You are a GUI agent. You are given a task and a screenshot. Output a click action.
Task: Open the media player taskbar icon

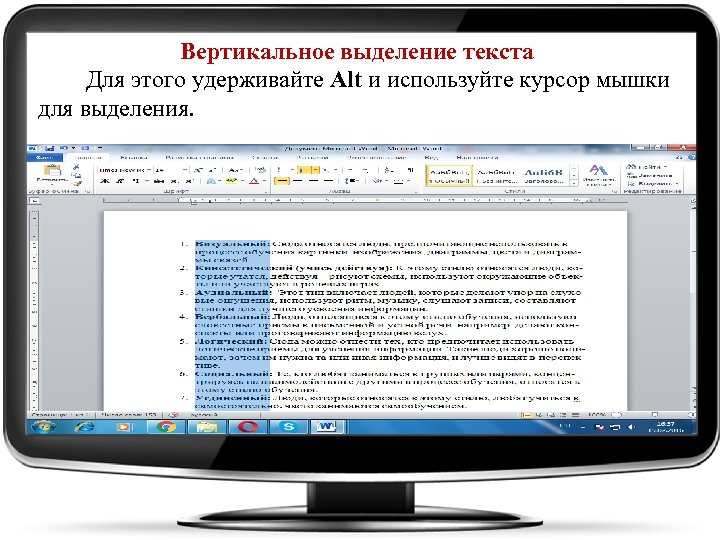pos(123,427)
